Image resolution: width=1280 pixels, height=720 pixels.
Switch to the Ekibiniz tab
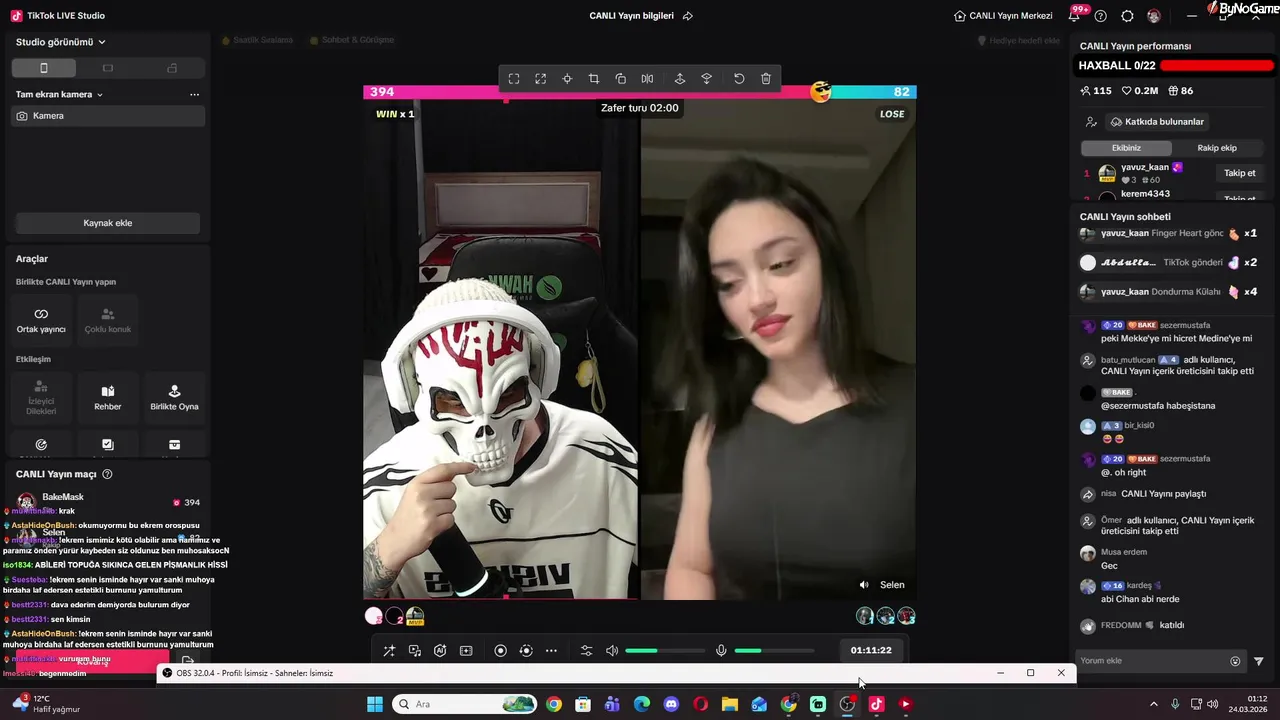[1126, 148]
